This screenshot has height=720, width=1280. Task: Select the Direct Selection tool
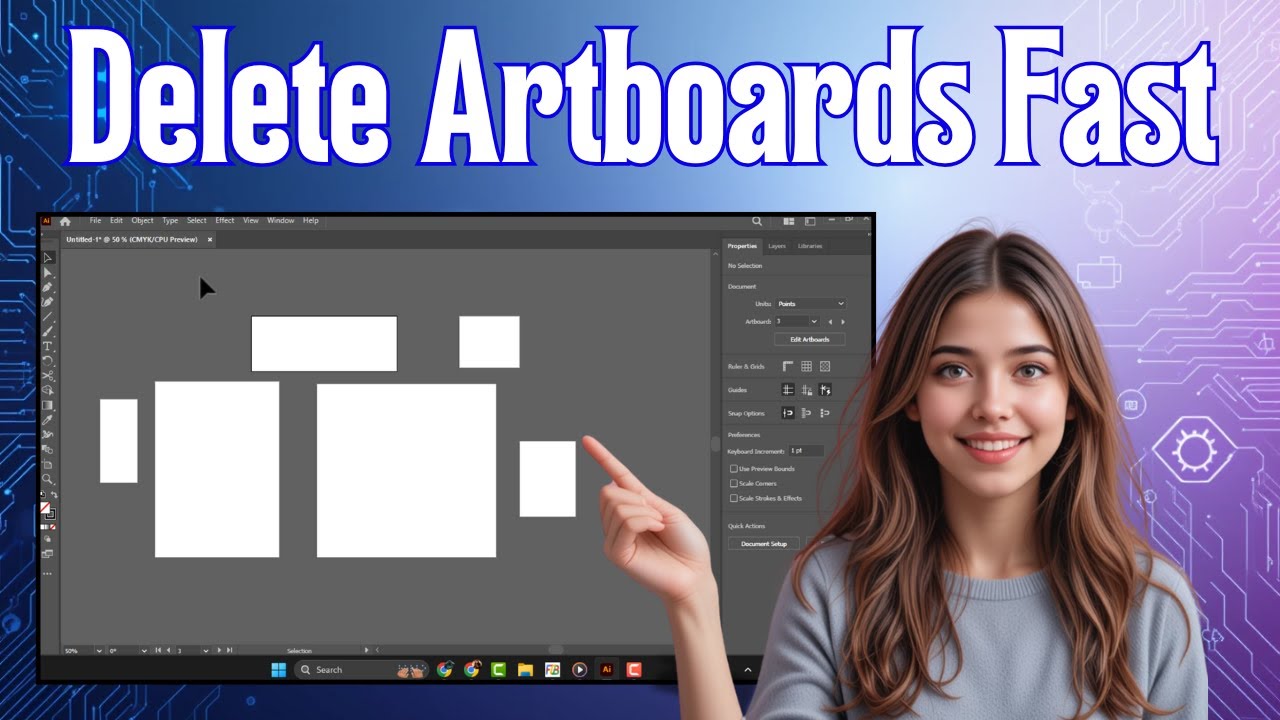pos(47,272)
